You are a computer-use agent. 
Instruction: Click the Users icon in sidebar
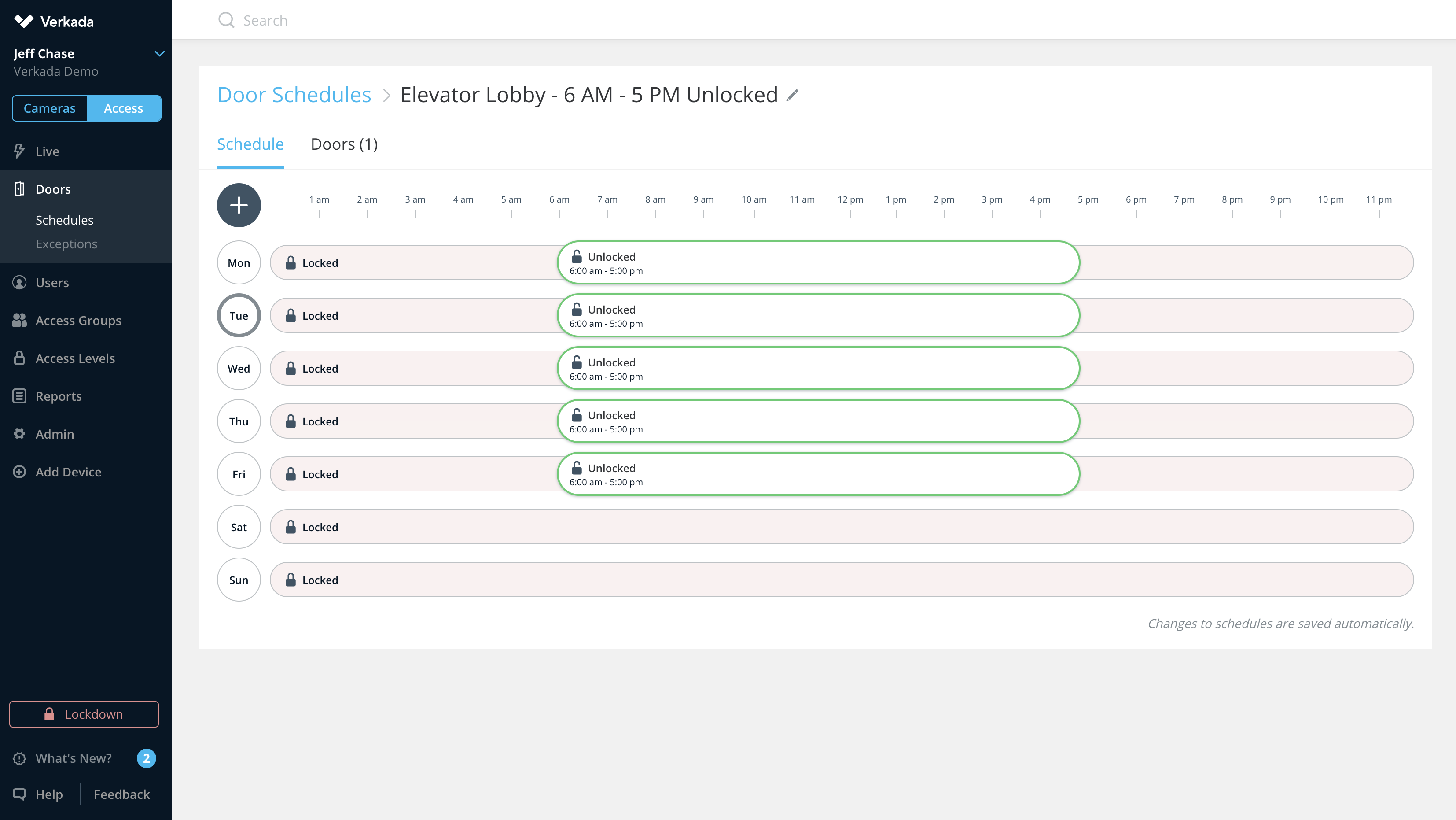click(x=19, y=282)
